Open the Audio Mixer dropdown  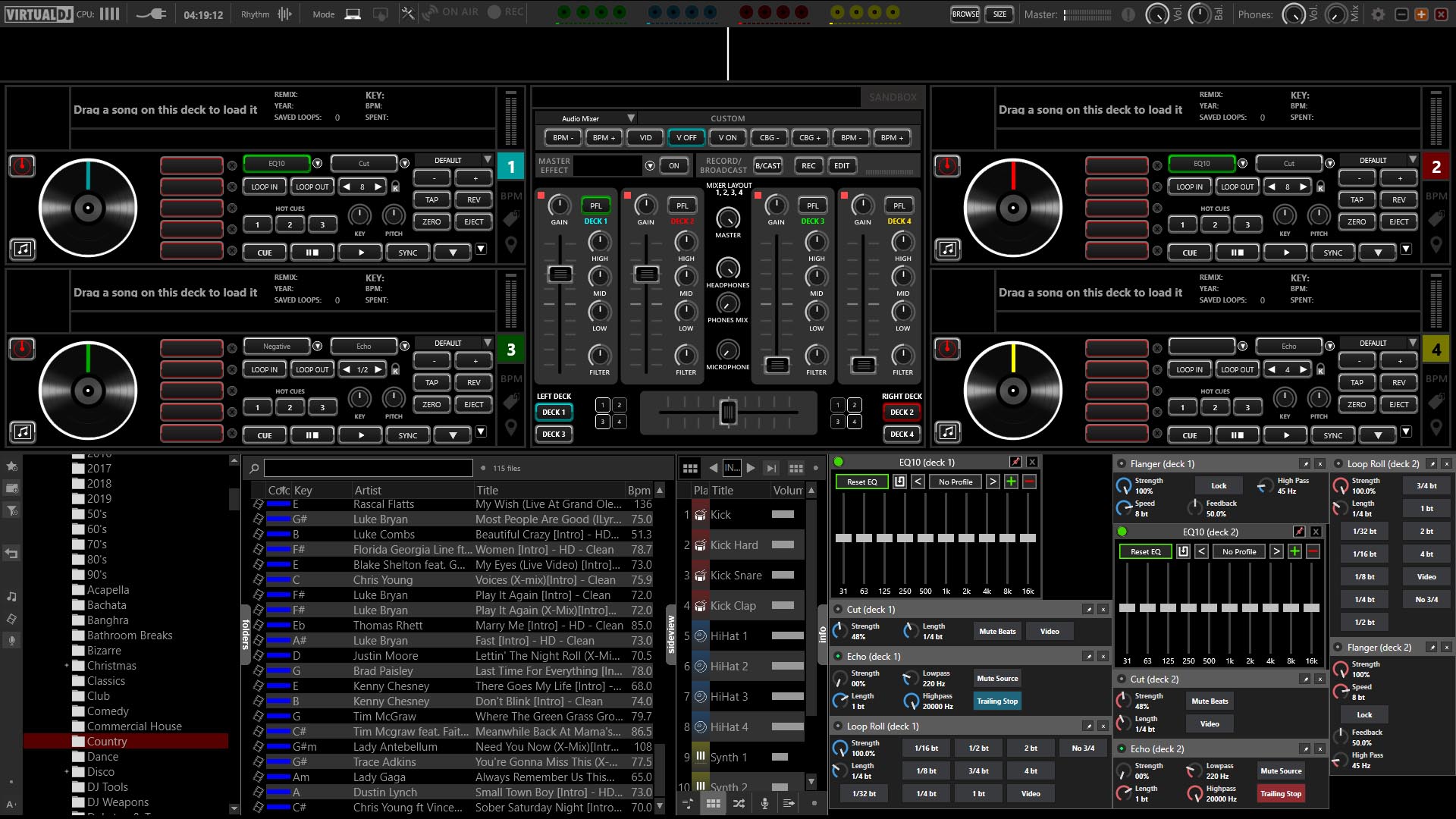pyautogui.click(x=631, y=118)
